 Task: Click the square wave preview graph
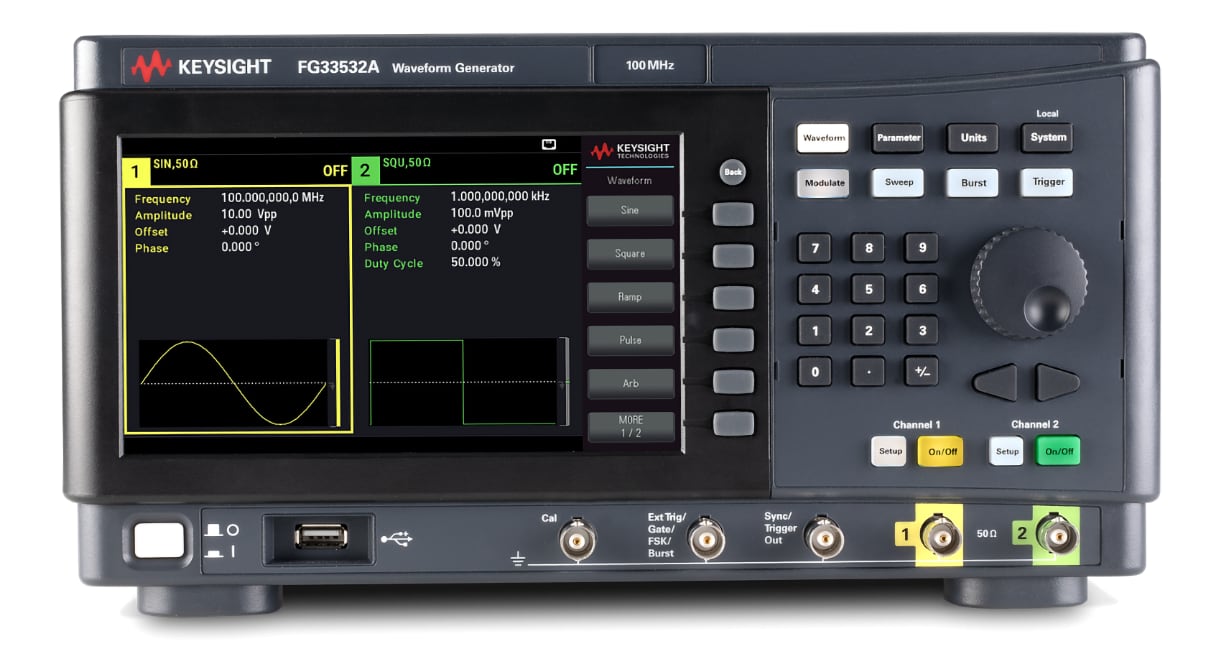463,382
